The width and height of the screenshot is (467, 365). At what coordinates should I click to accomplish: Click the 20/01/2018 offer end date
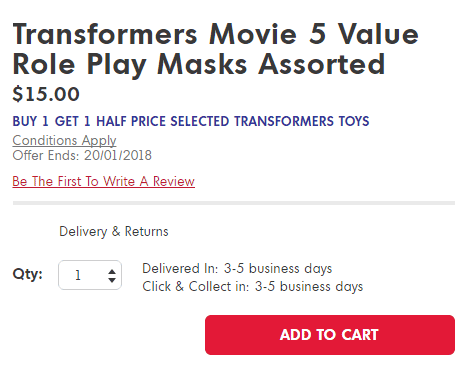118,155
